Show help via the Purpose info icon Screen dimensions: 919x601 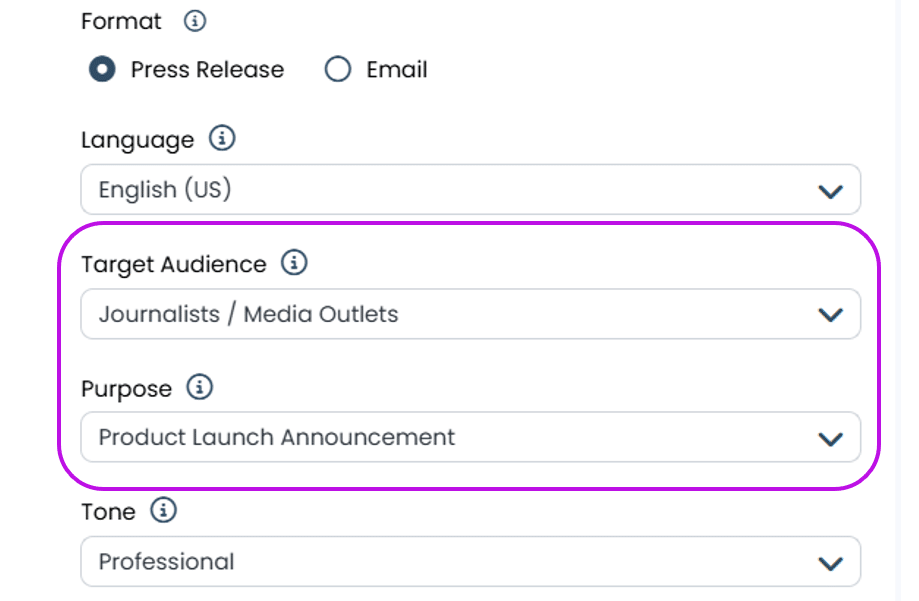click(x=200, y=387)
